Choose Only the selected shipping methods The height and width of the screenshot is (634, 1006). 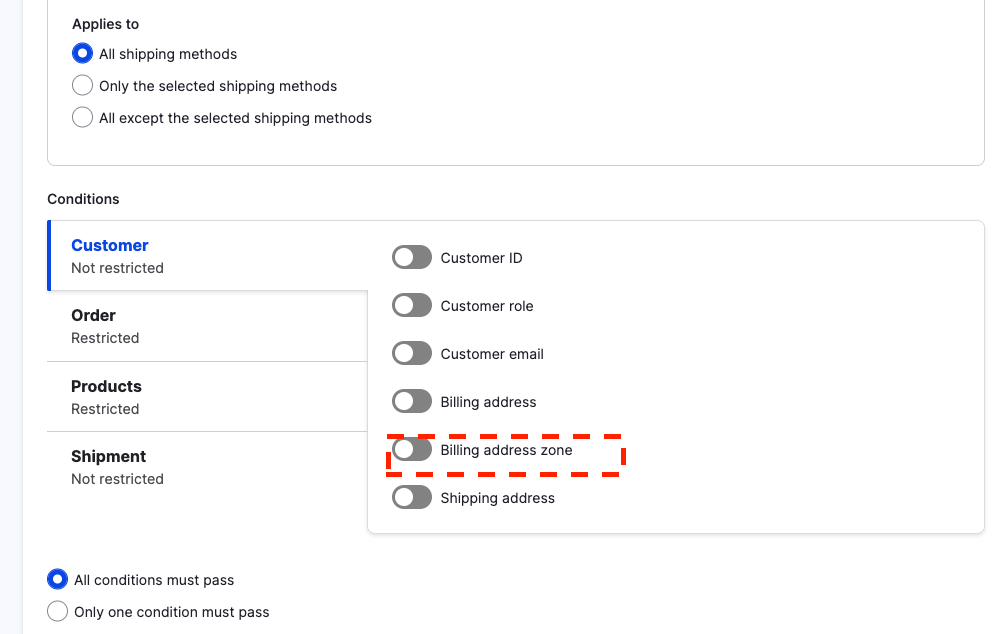point(82,85)
